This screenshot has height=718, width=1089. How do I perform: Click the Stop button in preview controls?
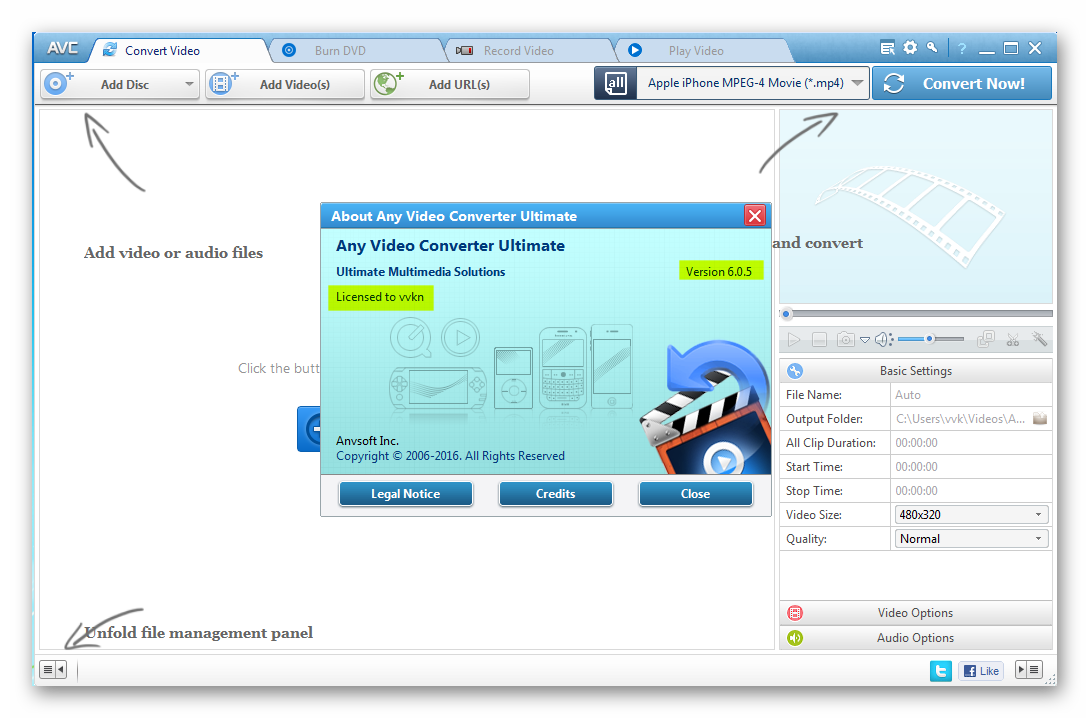tap(820, 340)
